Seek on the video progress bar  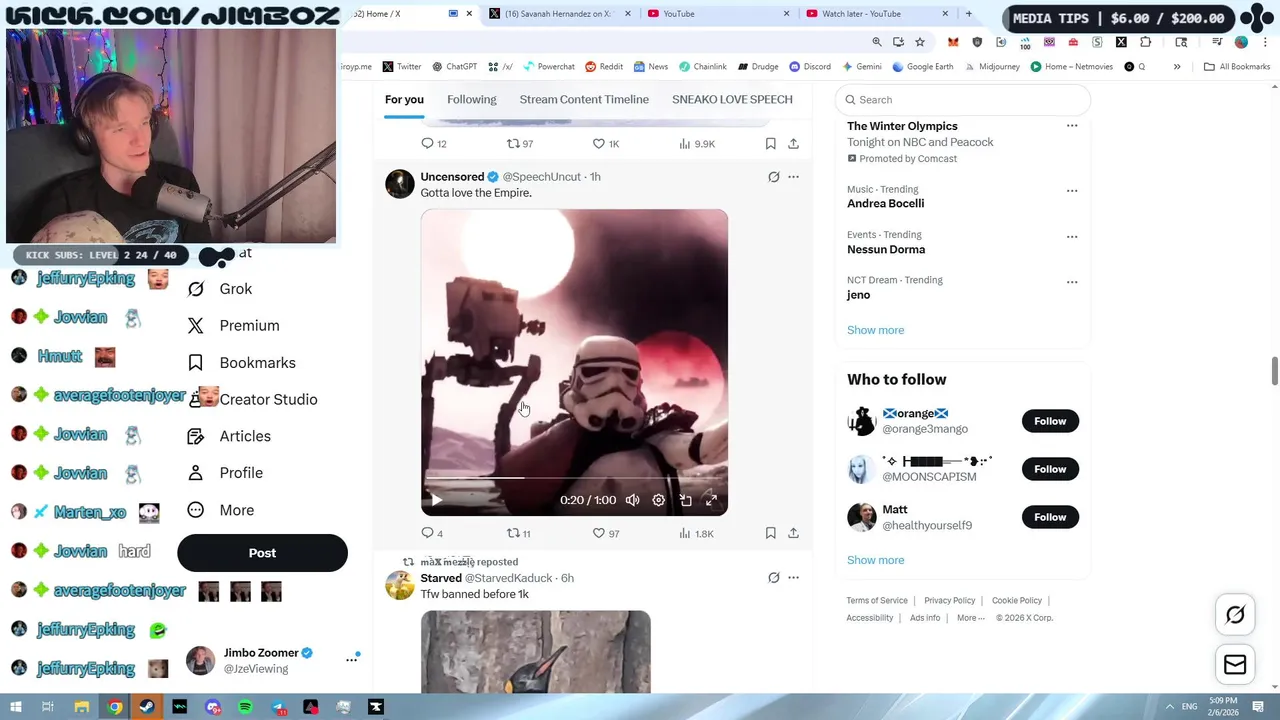click(x=574, y=479)
